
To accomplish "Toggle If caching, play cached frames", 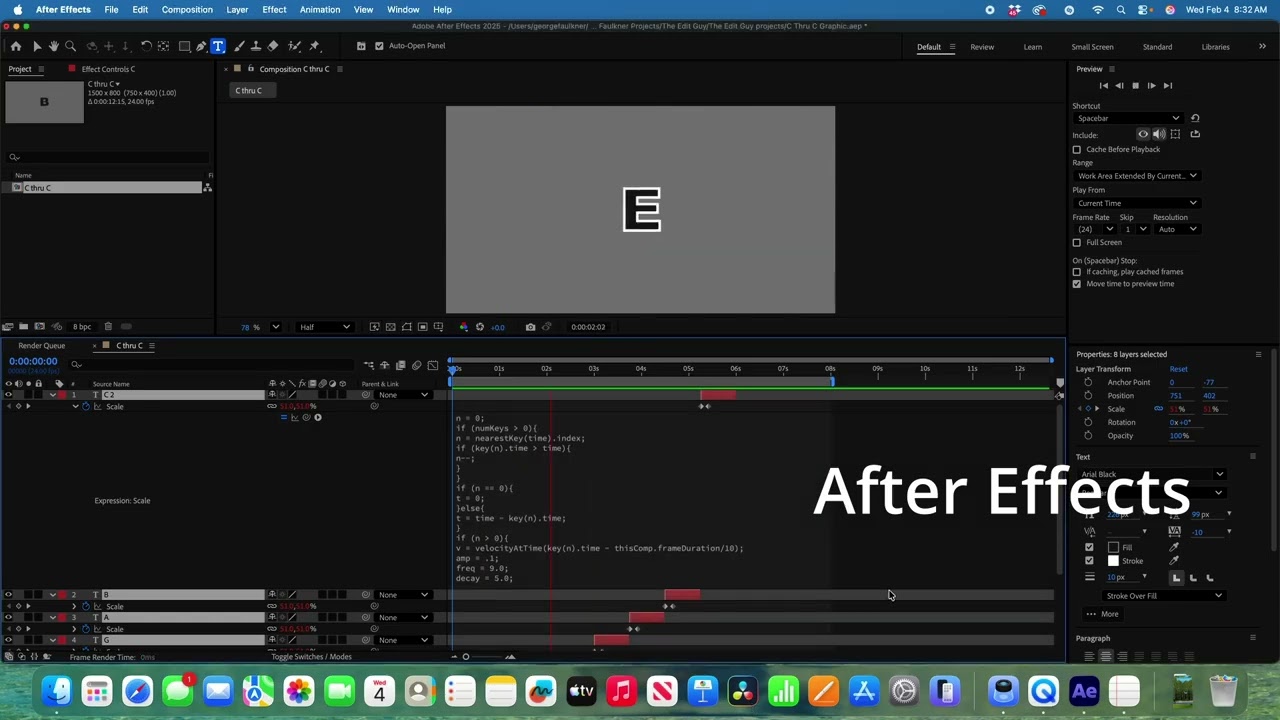I will [x=1077, y=272].
